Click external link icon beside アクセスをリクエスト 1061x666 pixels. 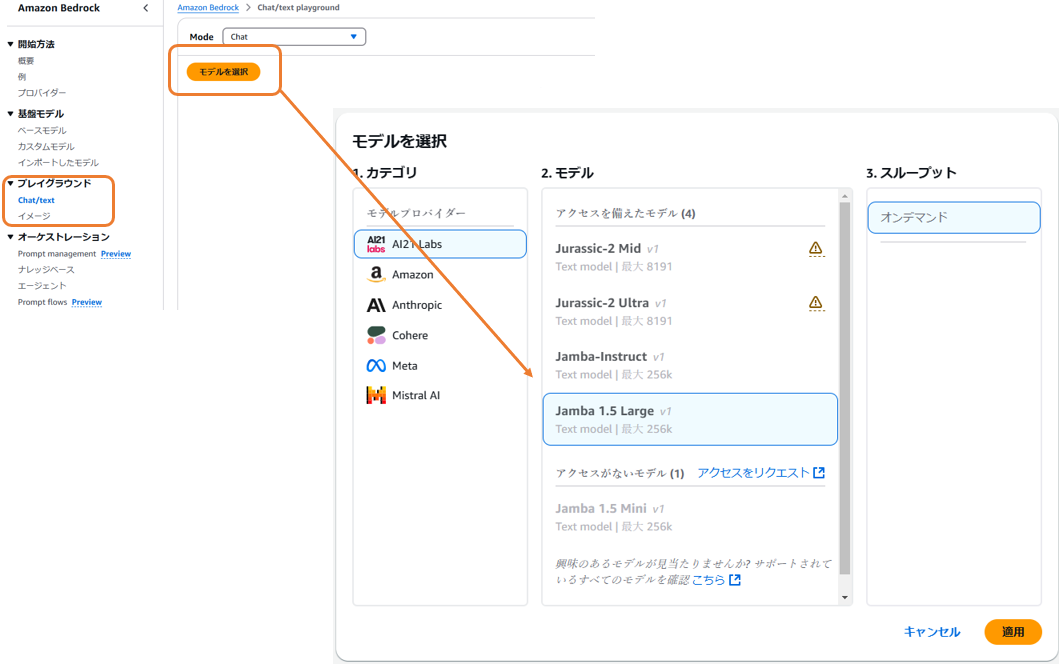click(819, 472)
